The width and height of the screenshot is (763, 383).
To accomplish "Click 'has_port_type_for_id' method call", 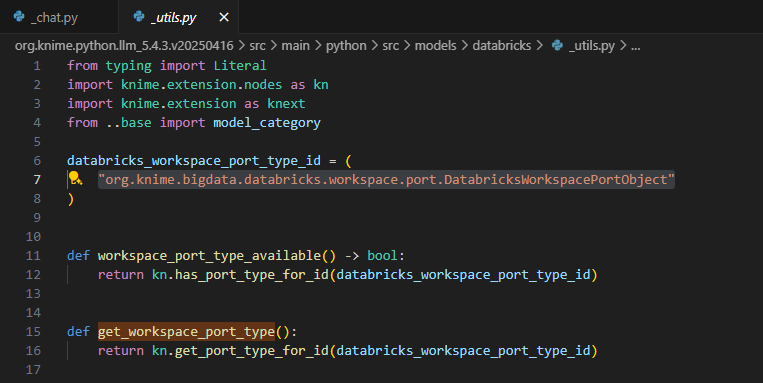I will [x=252, y=274].
